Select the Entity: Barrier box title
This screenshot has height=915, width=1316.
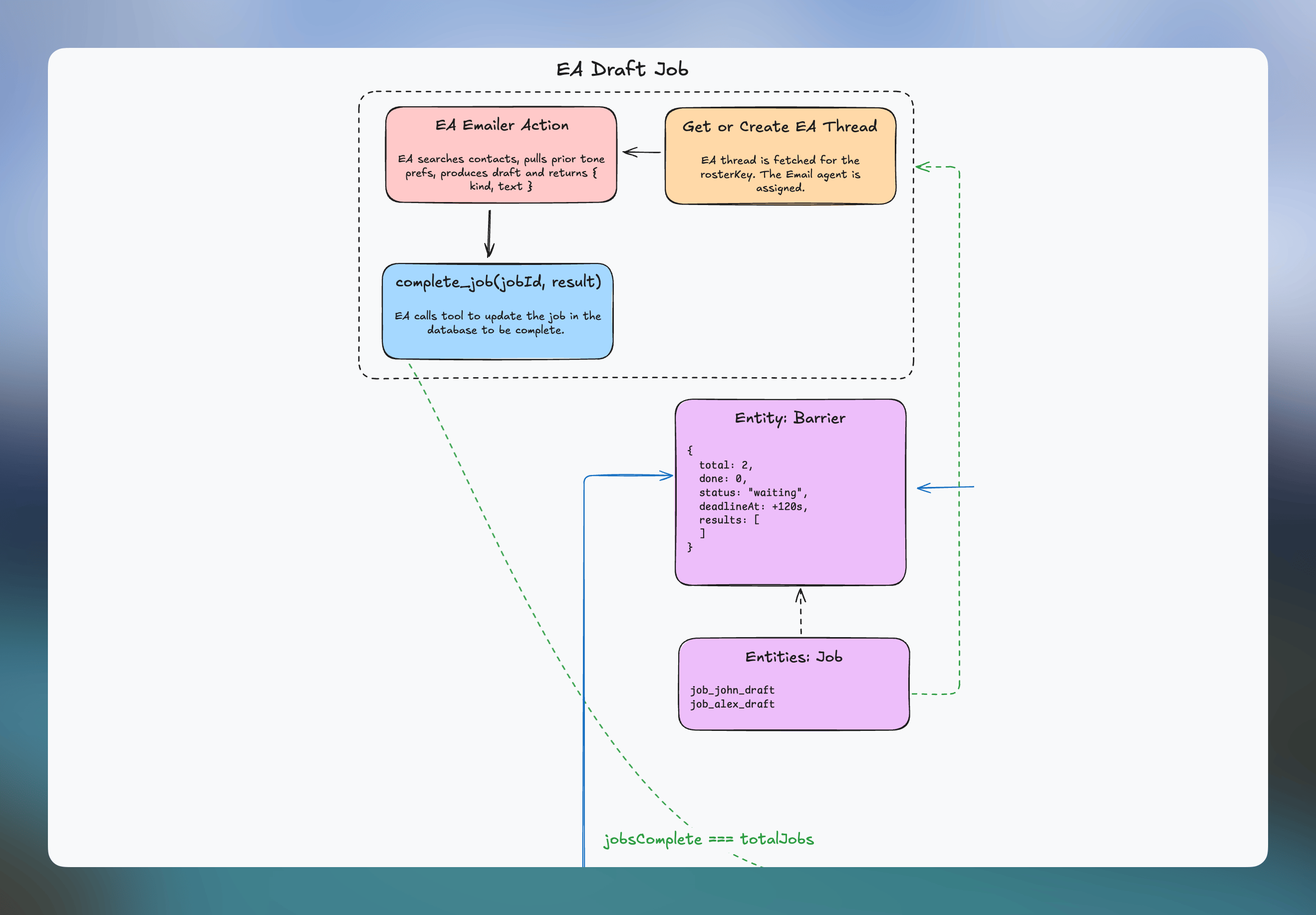tap(790, 418)
